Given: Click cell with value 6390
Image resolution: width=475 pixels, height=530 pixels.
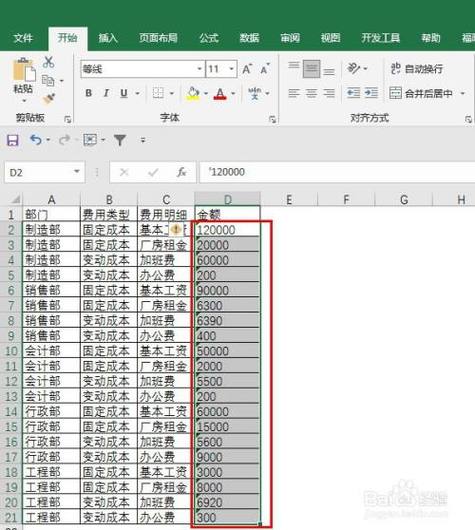Looking at the screenshot, I should coord(227,320).
